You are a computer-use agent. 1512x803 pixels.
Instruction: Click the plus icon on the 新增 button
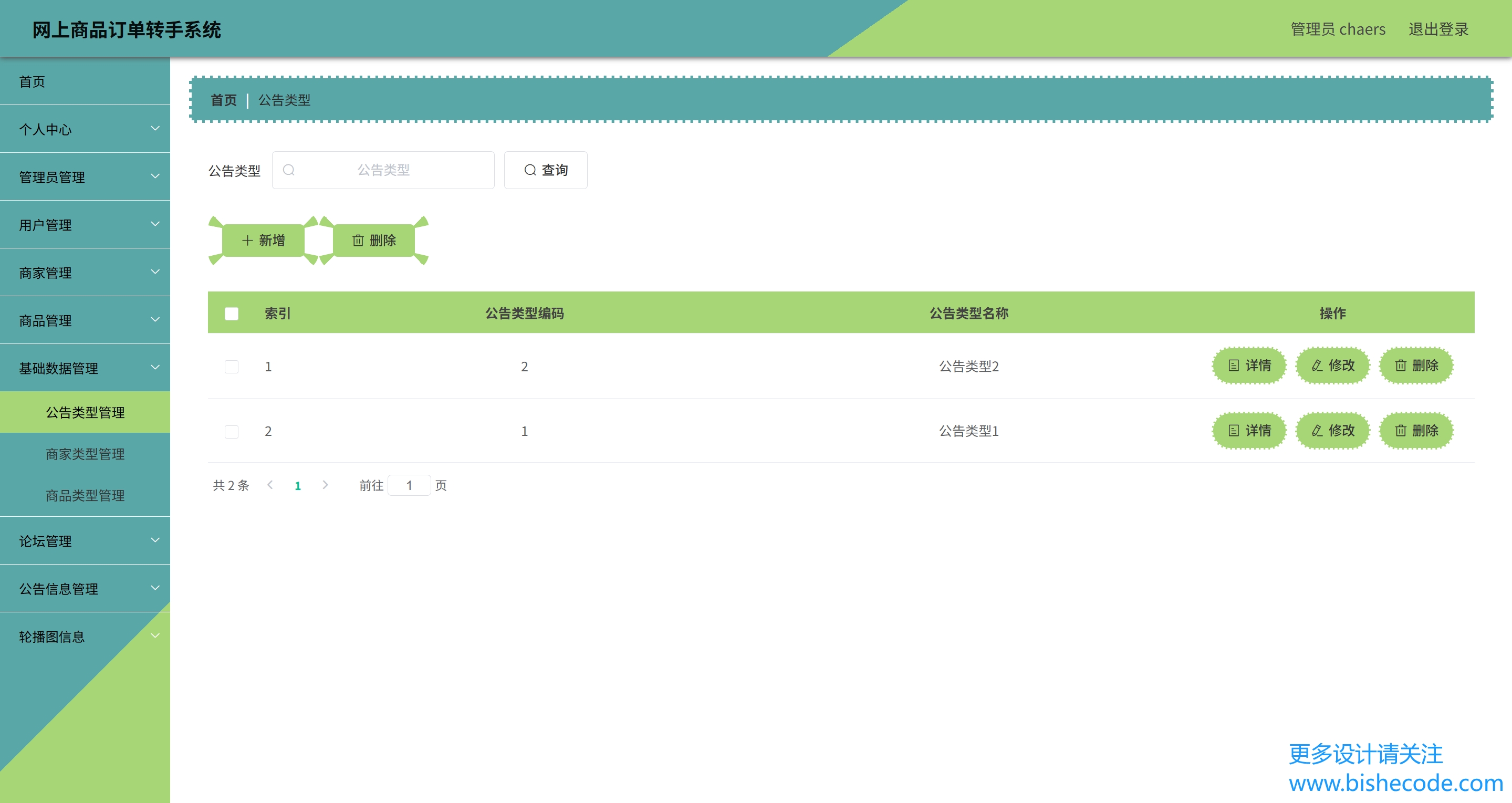click(247, 241)
